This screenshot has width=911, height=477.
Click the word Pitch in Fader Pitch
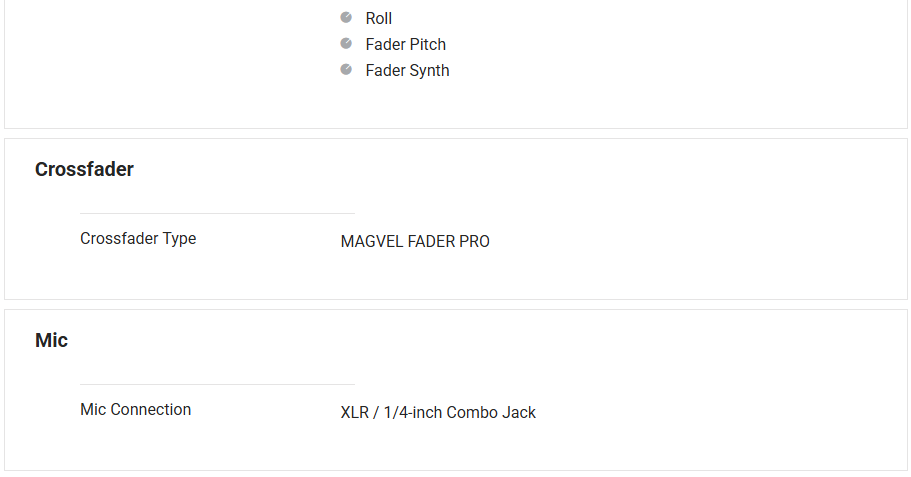(426, 44)
